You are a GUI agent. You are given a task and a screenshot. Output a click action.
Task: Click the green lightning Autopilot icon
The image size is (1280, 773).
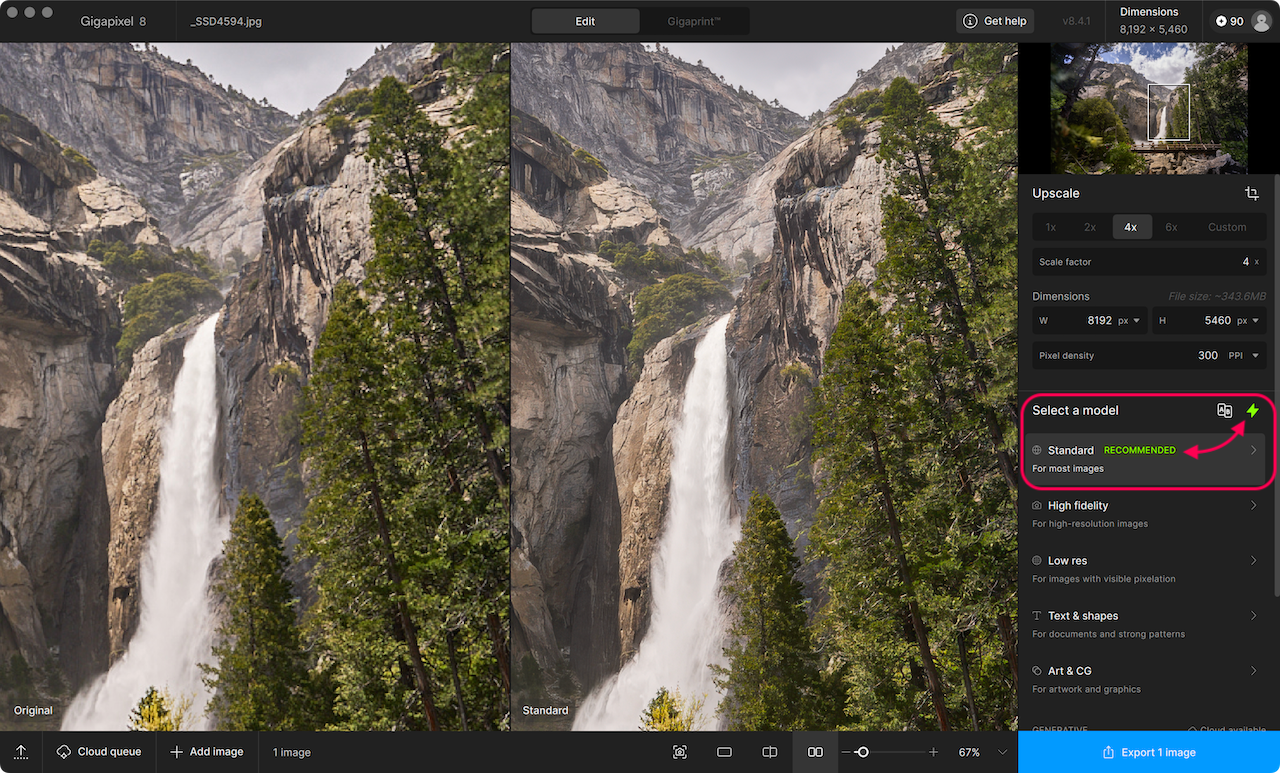[x=1252, y=410]
